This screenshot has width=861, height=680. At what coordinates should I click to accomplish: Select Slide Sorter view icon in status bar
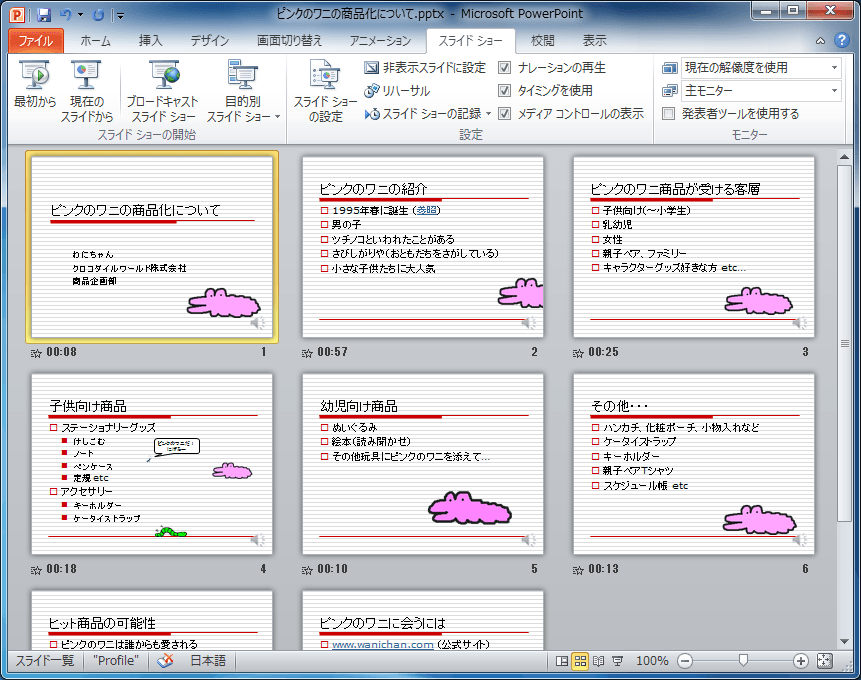click(x=580, y=661)
